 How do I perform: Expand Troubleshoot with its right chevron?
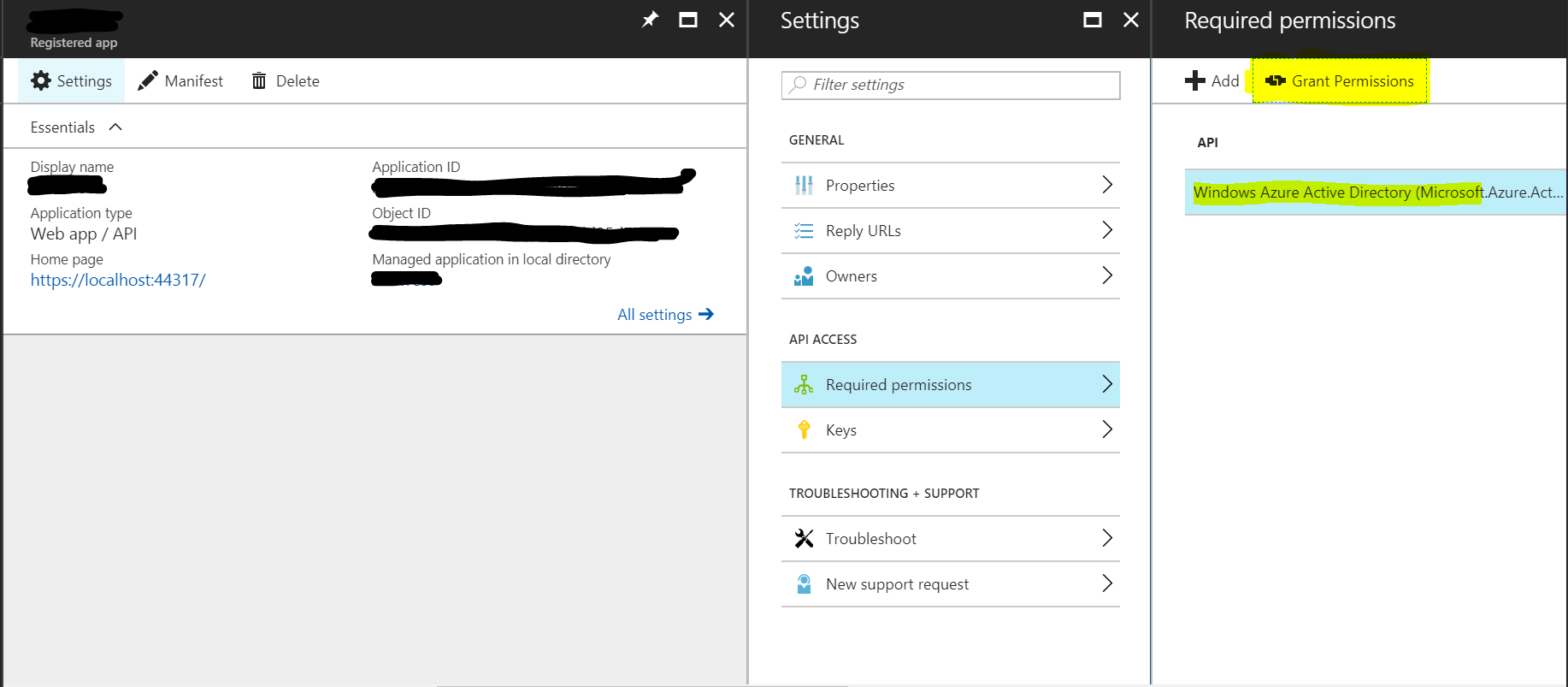[1107, 538]
